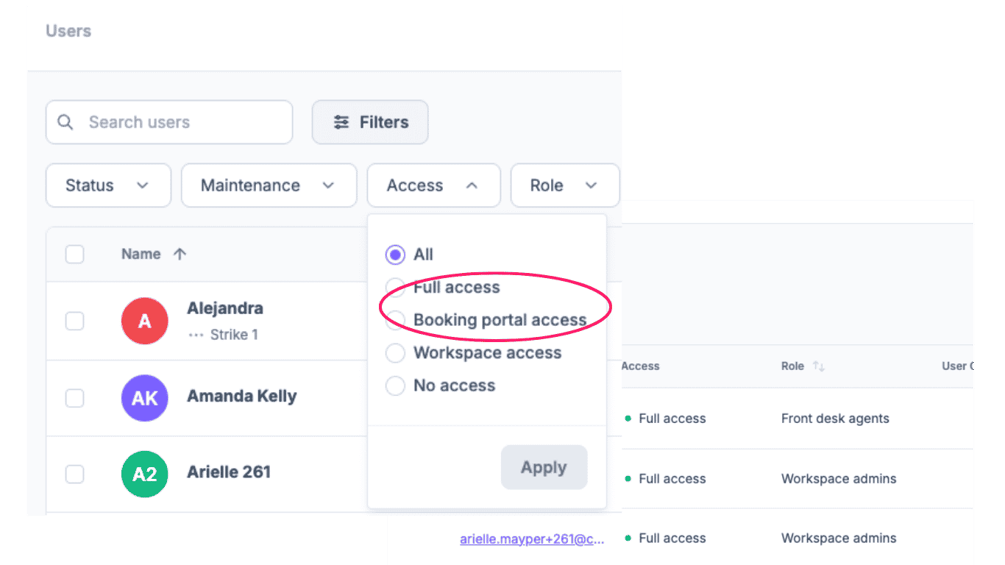The height and width of the screenshot is (565, 1005).
Task: Click the Role column header label
Action: 792,366
